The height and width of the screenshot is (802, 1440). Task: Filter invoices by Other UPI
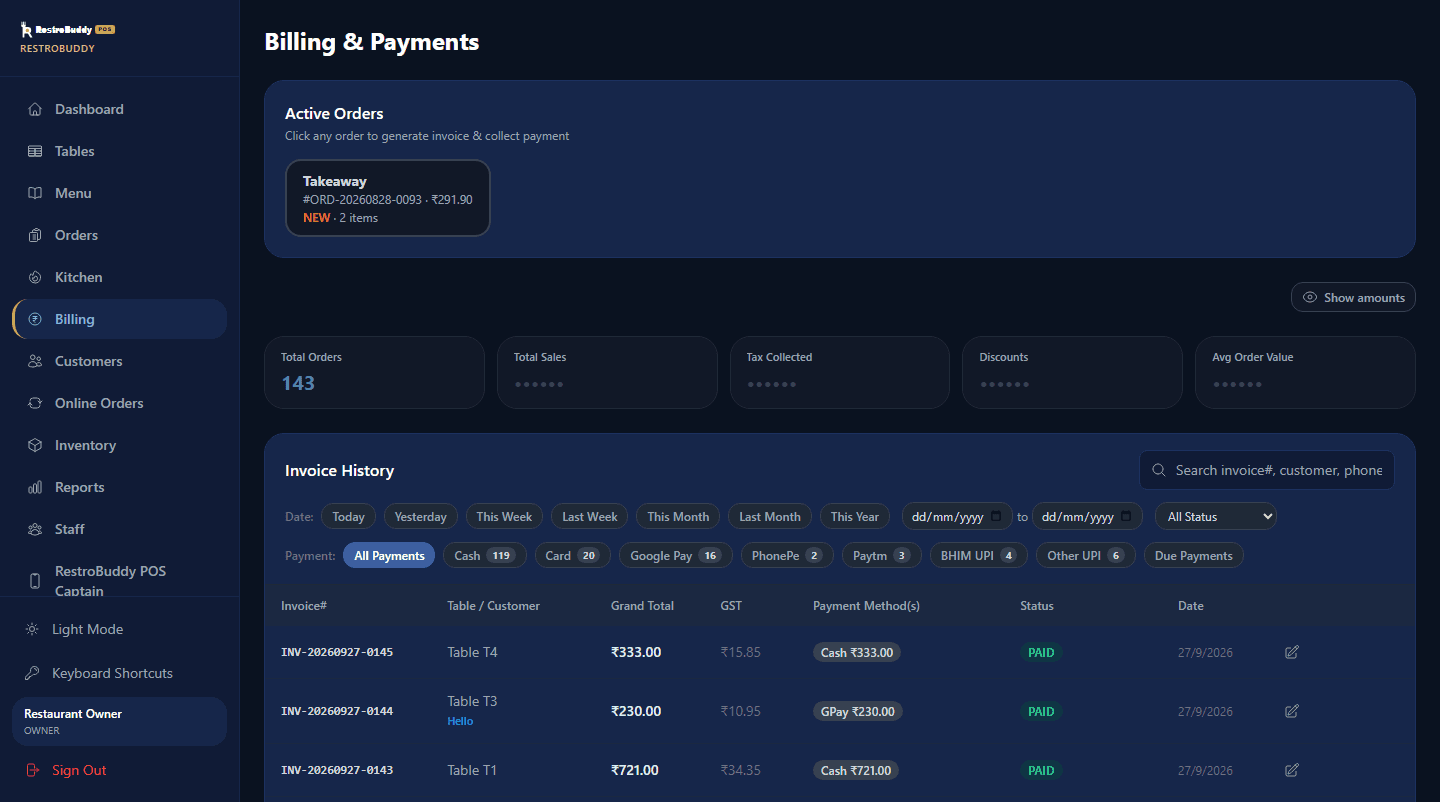[x=1085, y=555]
